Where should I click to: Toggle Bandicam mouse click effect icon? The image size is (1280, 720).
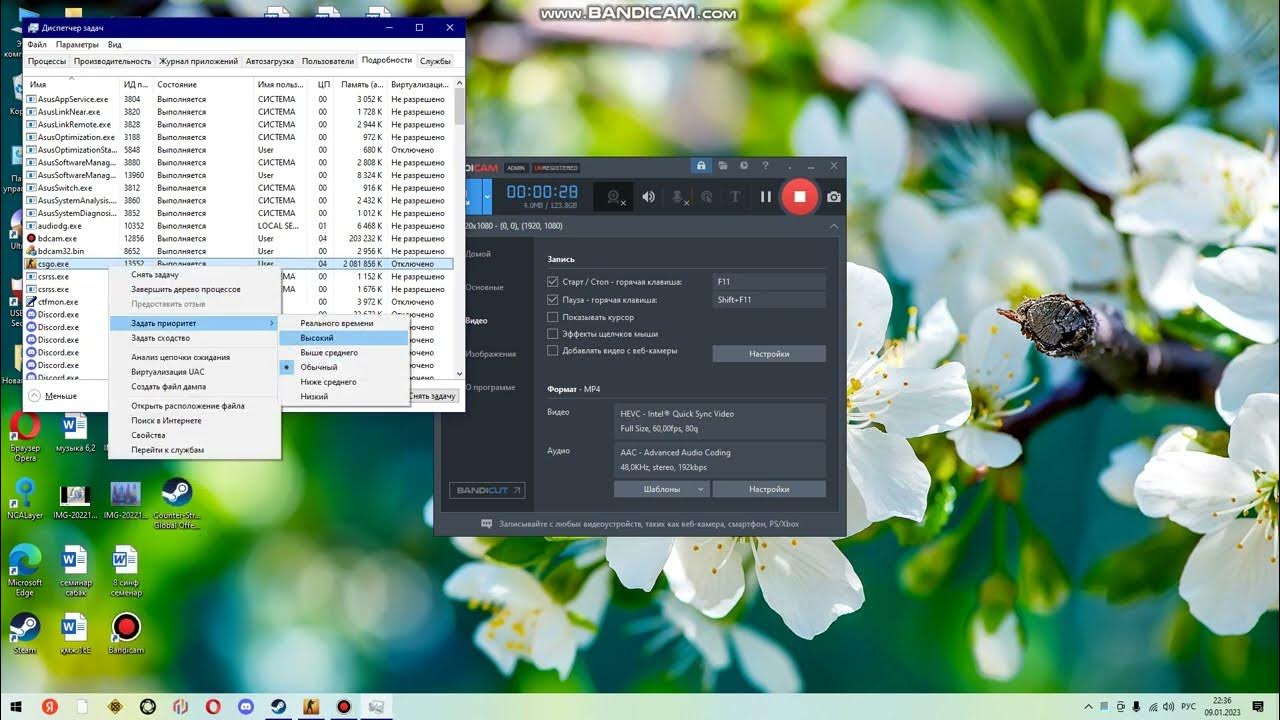click(707, 197)
